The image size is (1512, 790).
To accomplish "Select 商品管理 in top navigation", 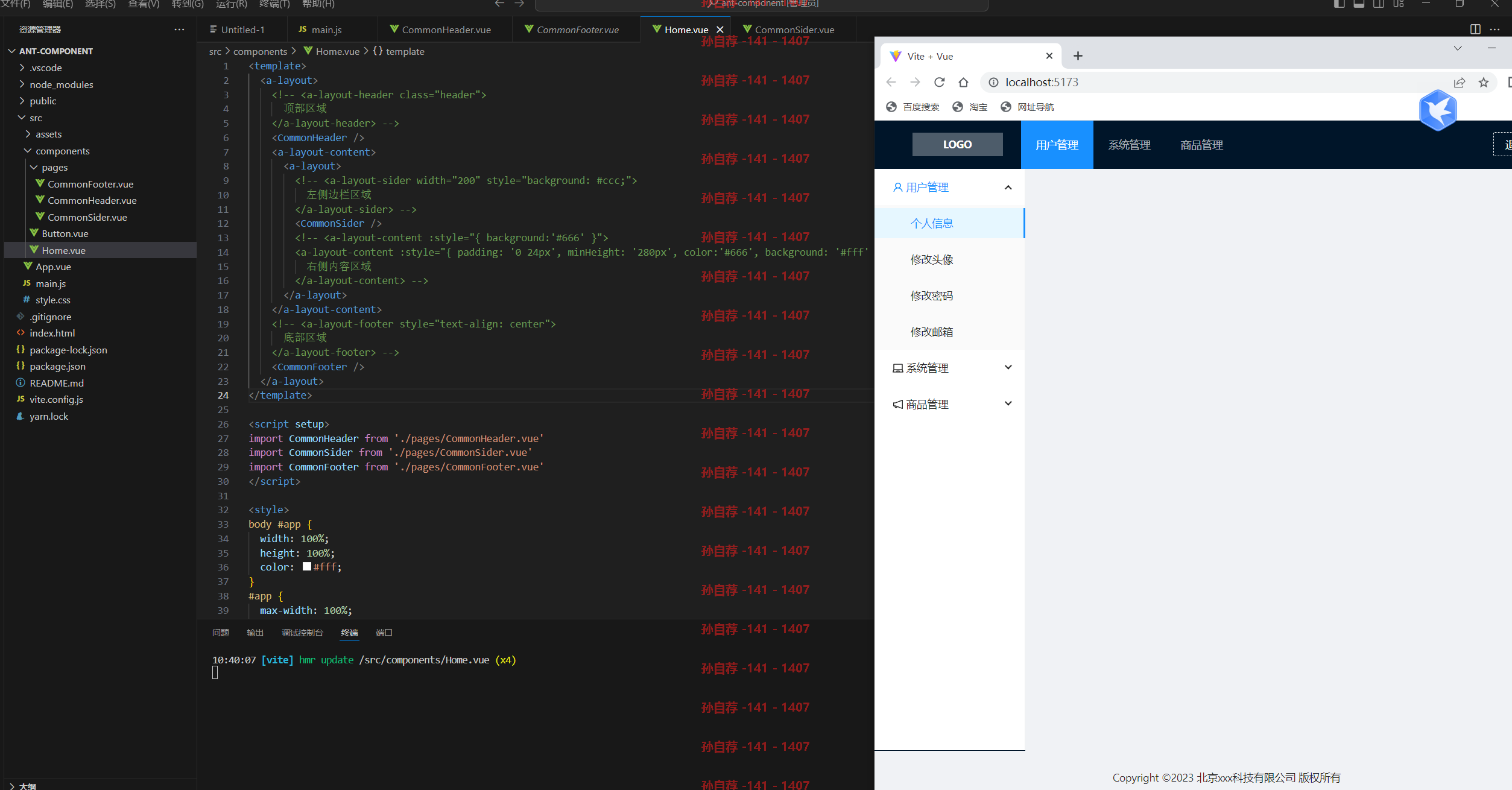I will (x=1201, y=145).
